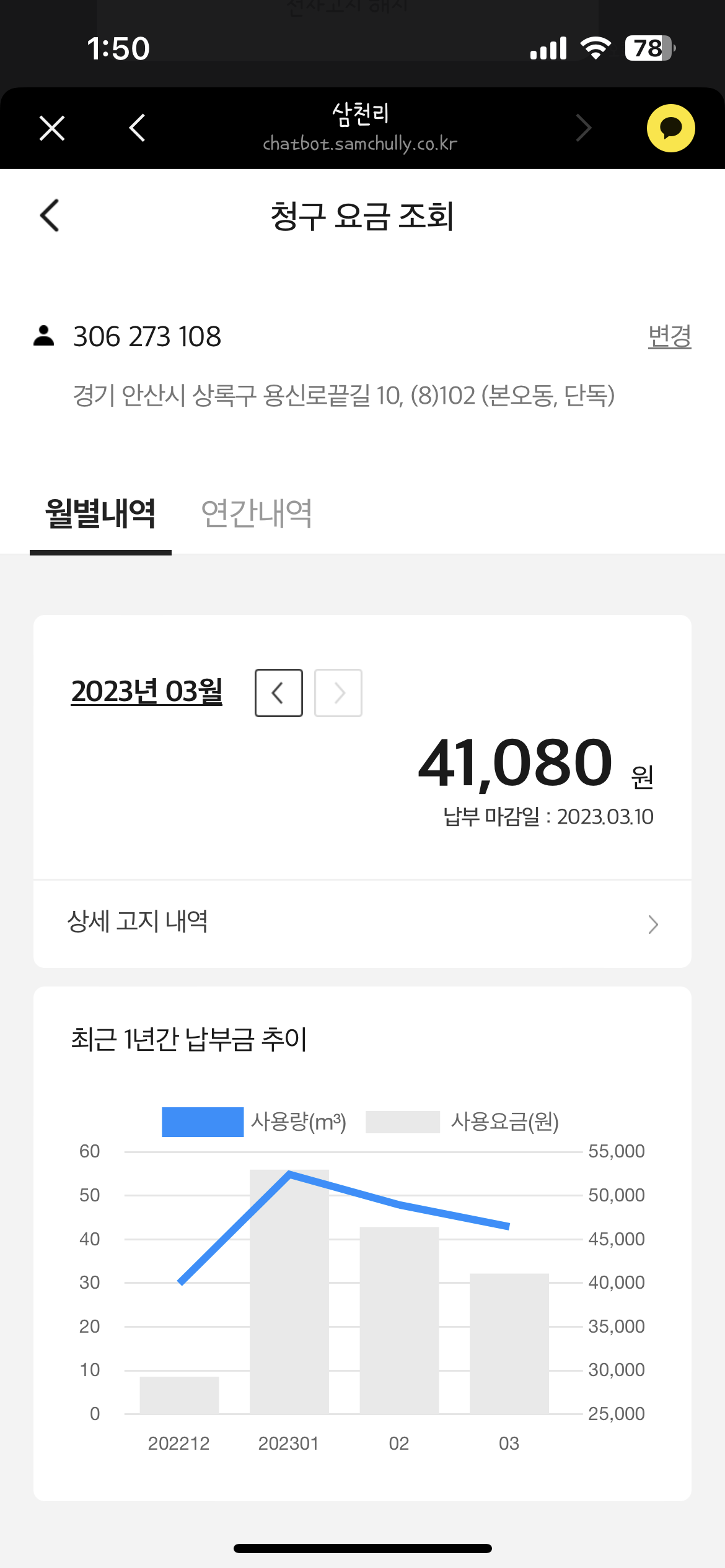This screenshot has height=1568, width=725.
Task: Go to next billing month
Action: coord(338,693)
